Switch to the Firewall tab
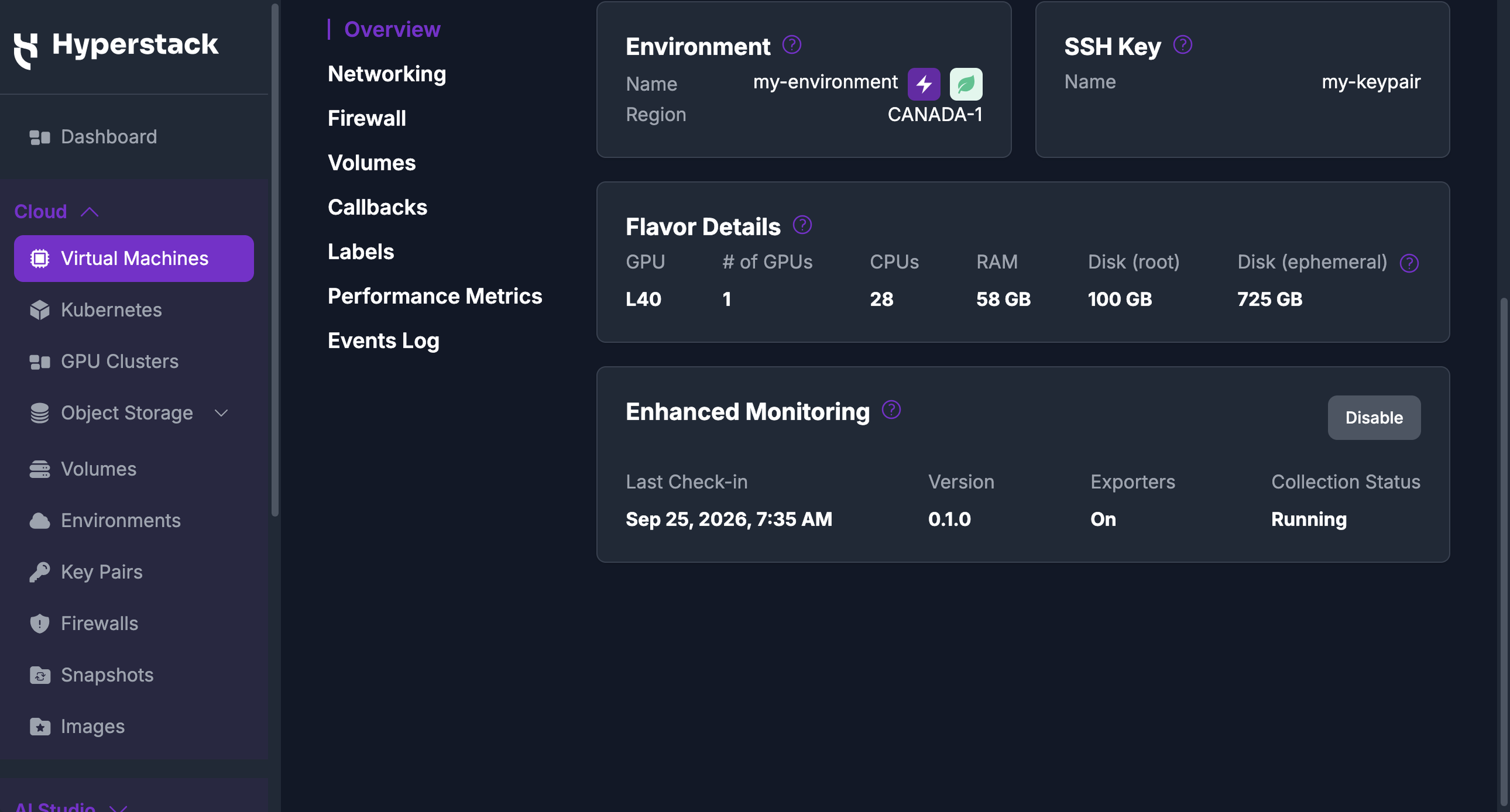This screenshot has height=812, width=1510. pos(367,118)
